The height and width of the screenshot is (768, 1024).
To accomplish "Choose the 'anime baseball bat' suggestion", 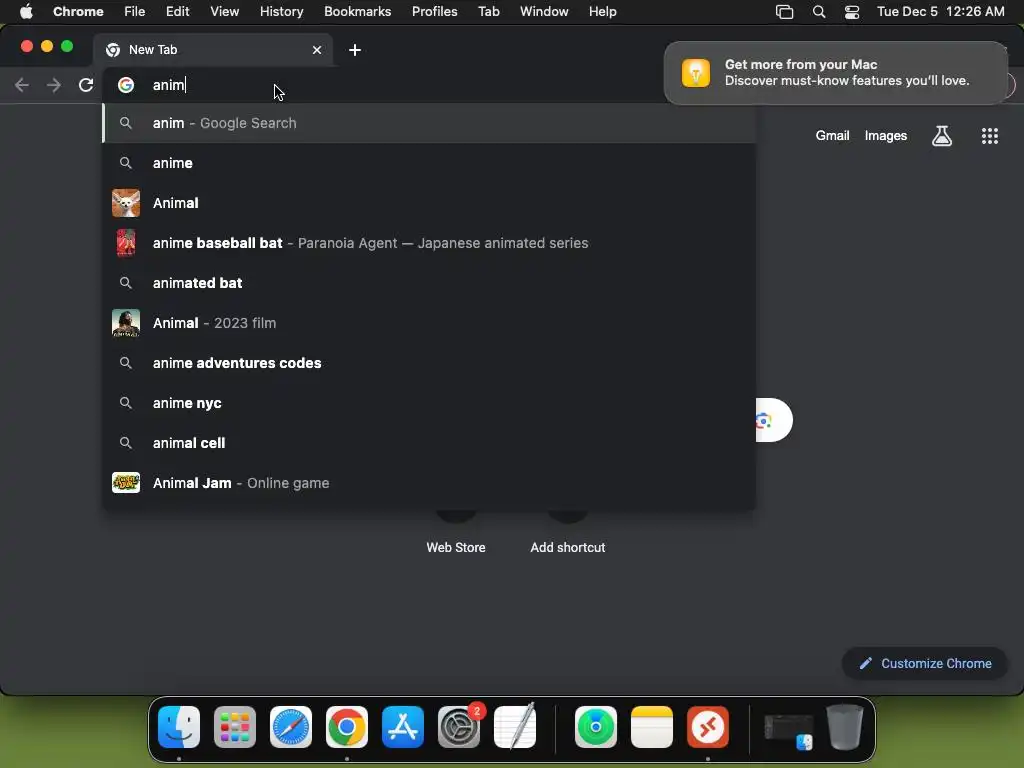I will (x=429, y=243).
